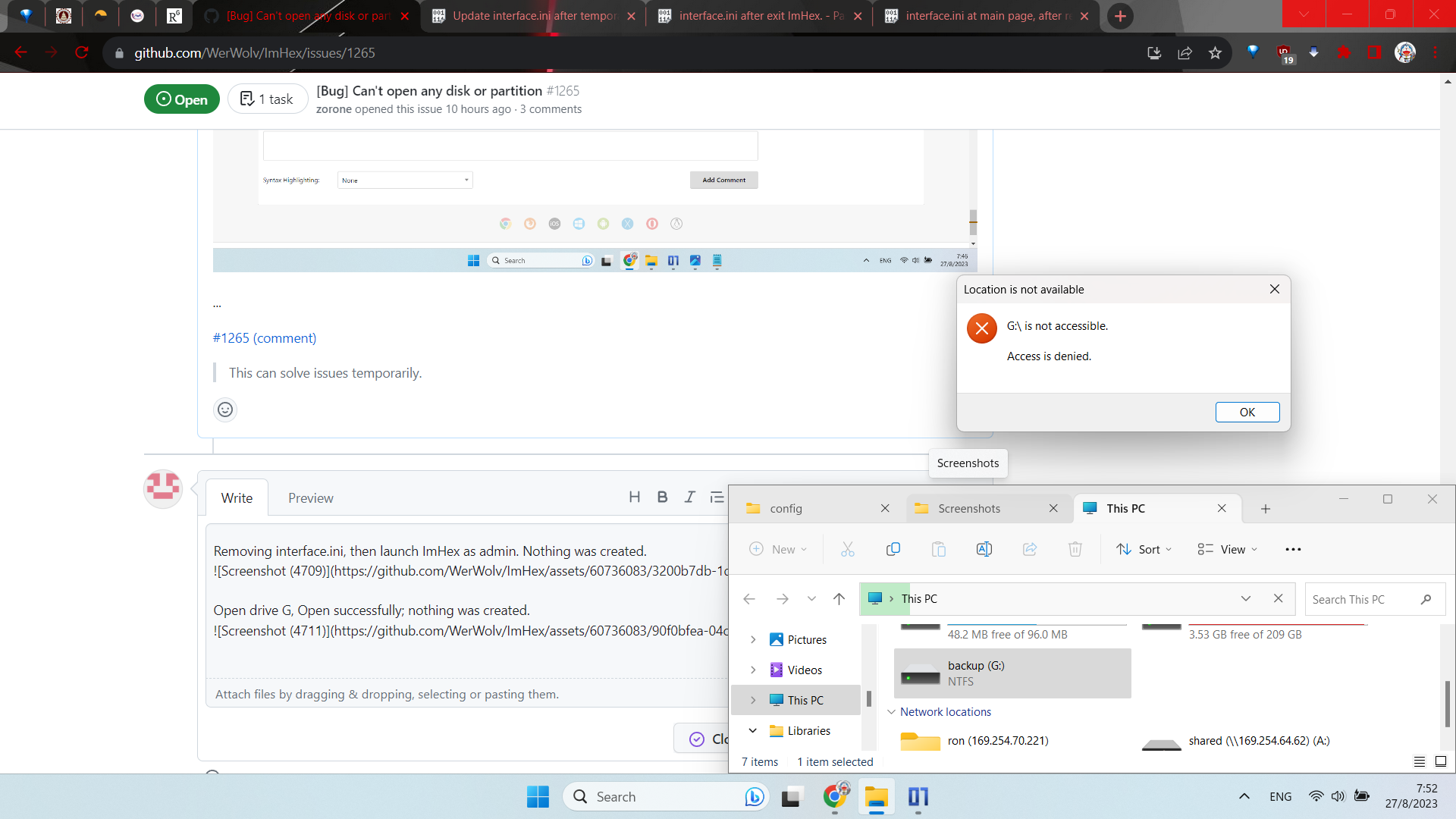Apply italic formatting in comment toolbar
Image resolution: width=1456 pixels, height=819 pixels.
[x=690, y=497]
